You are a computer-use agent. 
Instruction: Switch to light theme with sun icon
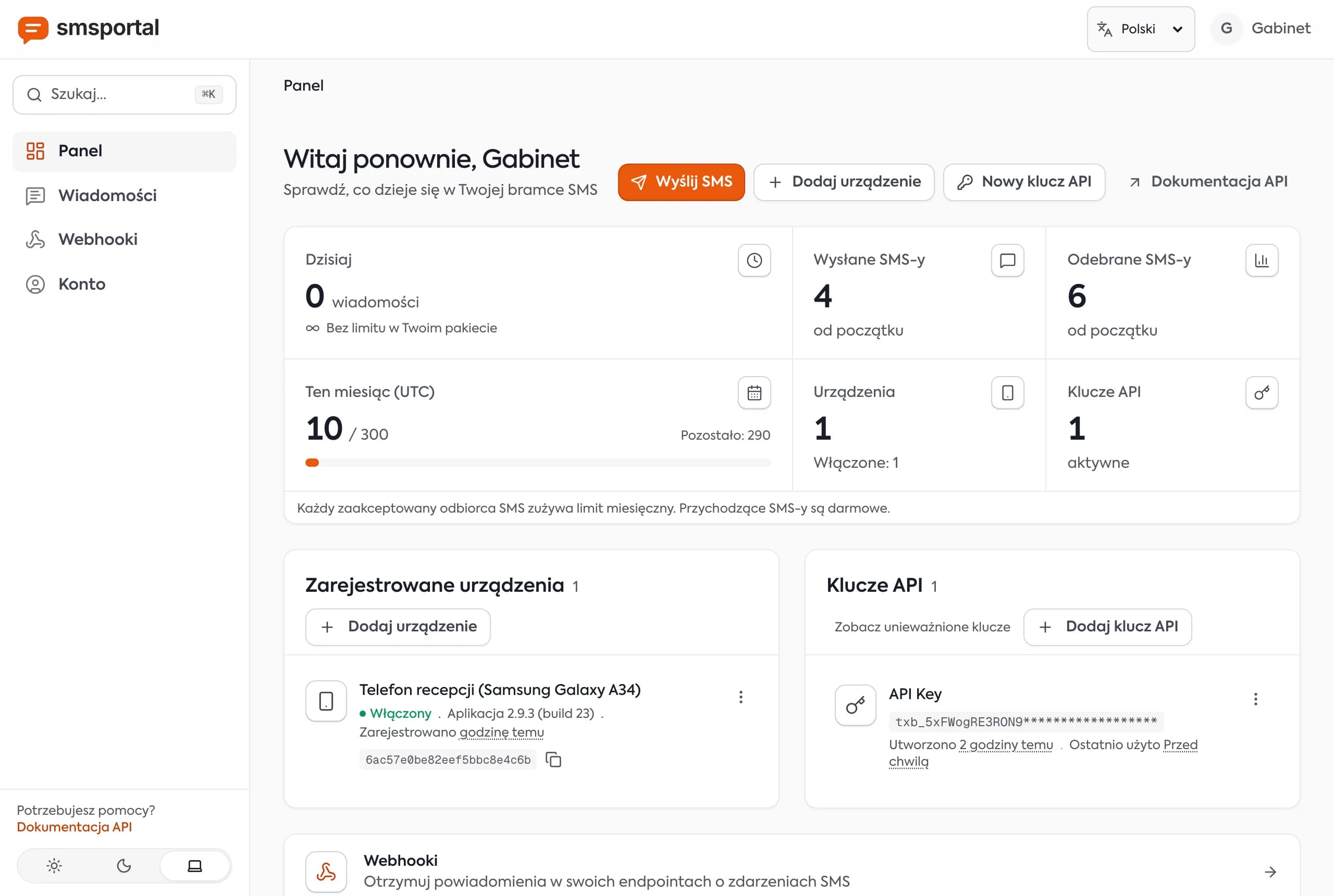54,866
